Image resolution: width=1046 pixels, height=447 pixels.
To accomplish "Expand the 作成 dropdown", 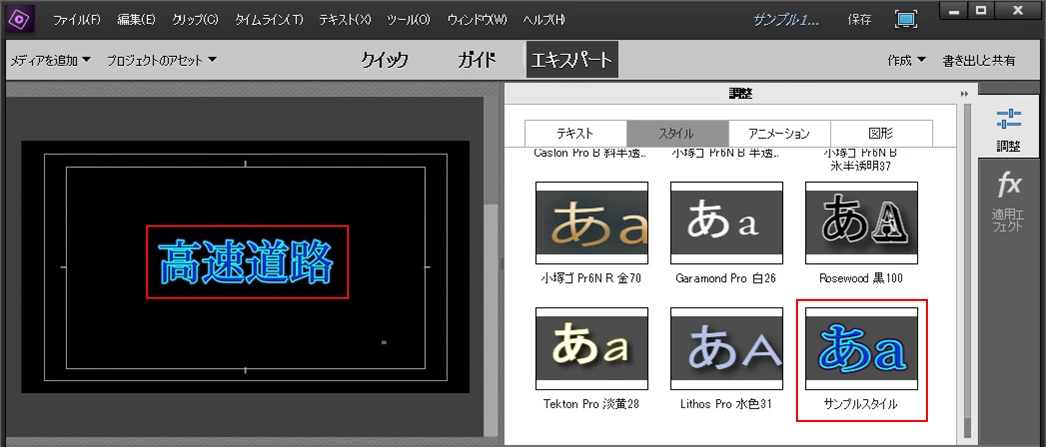I will coord(907,60).
